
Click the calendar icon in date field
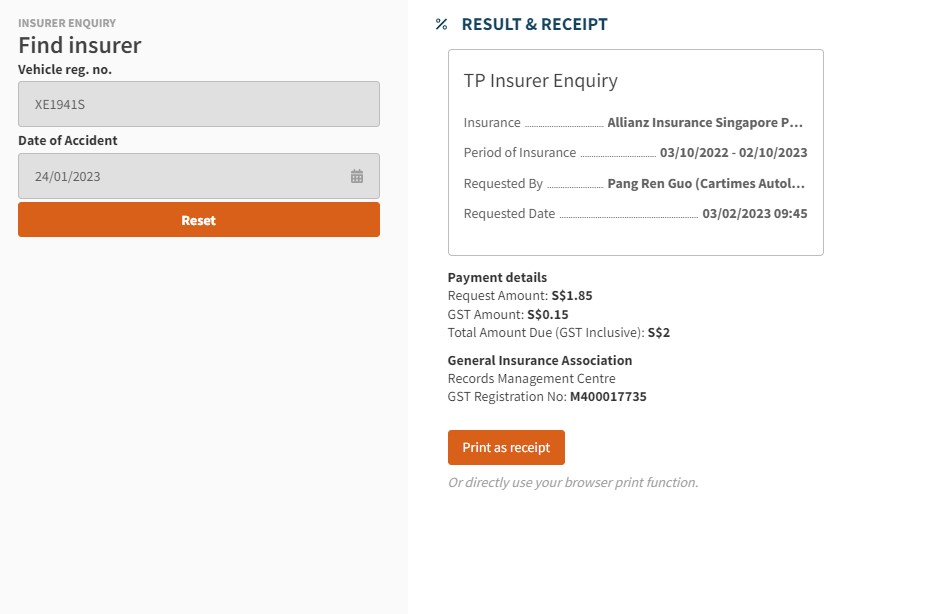(x=357, y=176)
